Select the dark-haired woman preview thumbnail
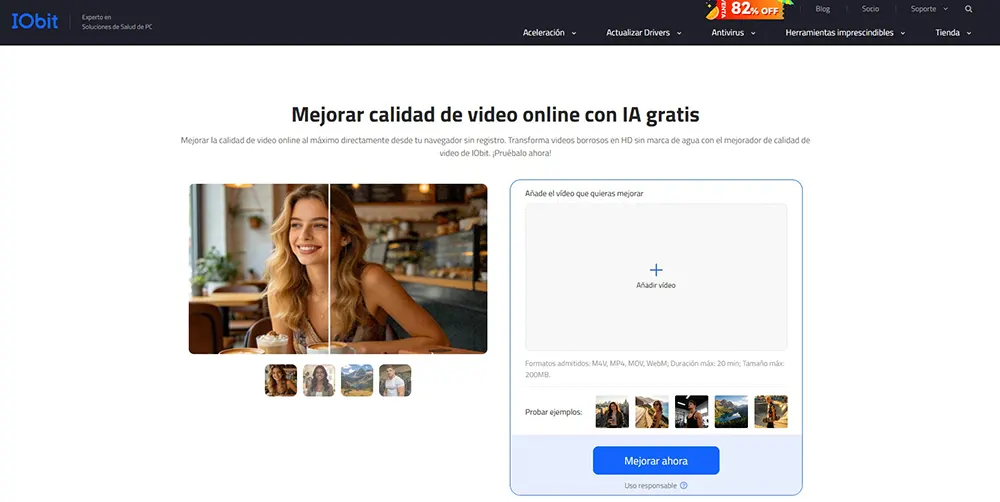Viewport: 1000px width, 502px height. point(319,380)
